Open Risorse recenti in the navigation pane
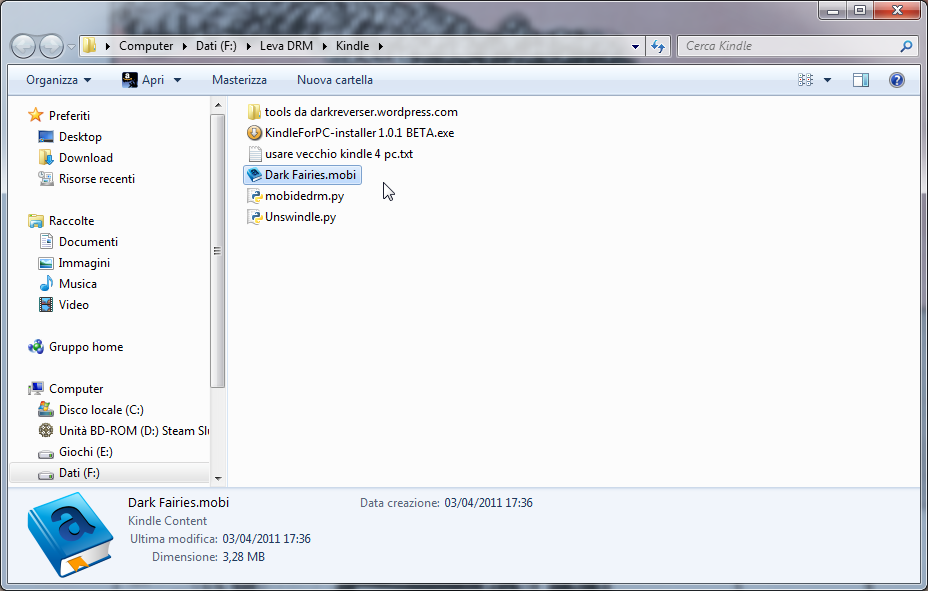Screen dimensions: 928x591 point(96,179)
